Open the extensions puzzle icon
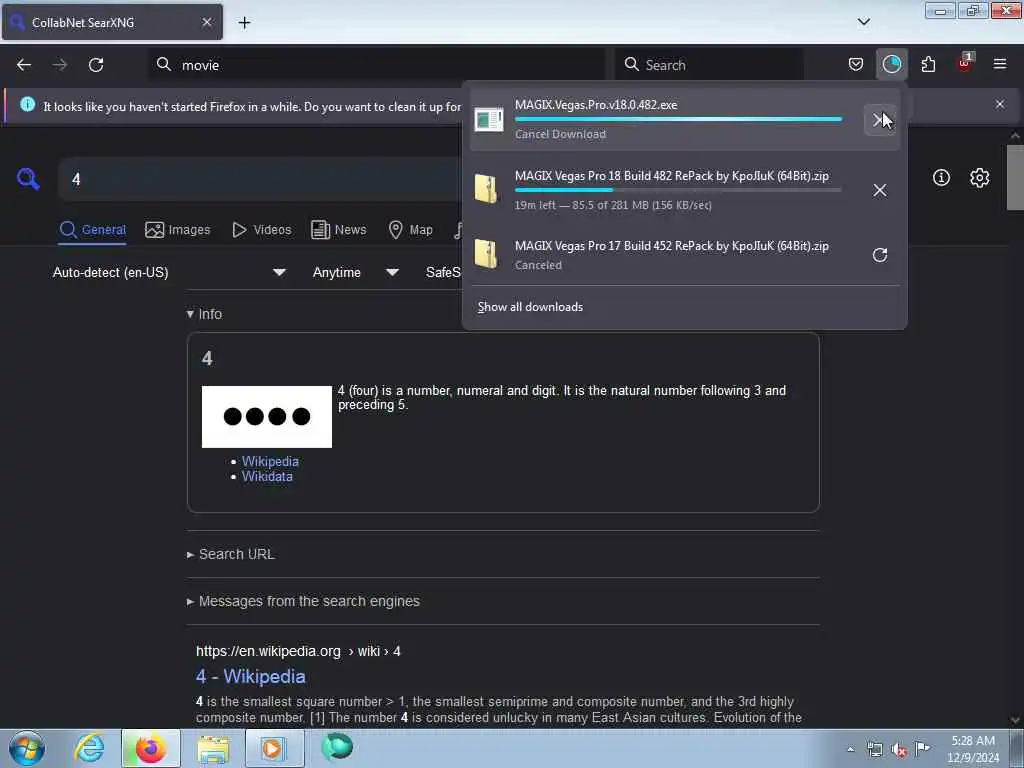1024x768 pixels. click(x=928, y=64)
